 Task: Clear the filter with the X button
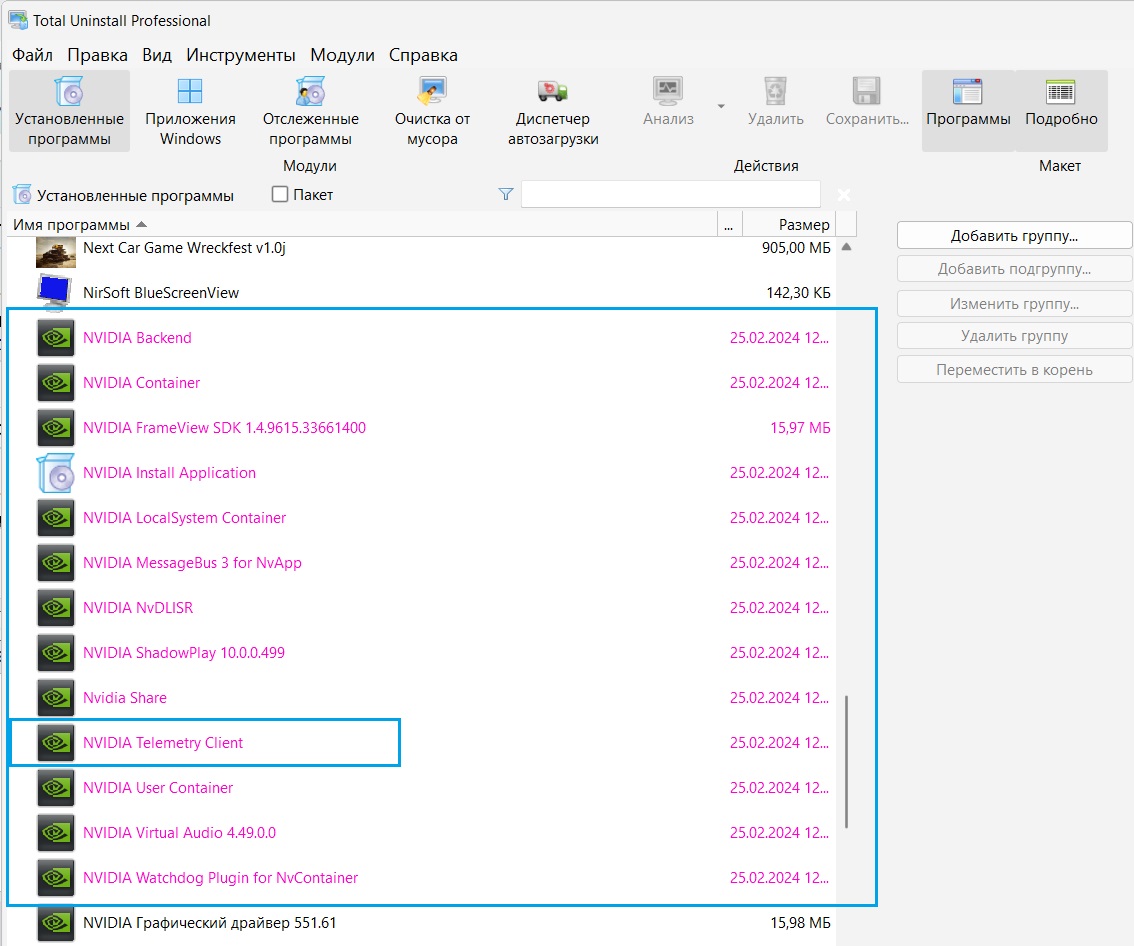(843, 195)
